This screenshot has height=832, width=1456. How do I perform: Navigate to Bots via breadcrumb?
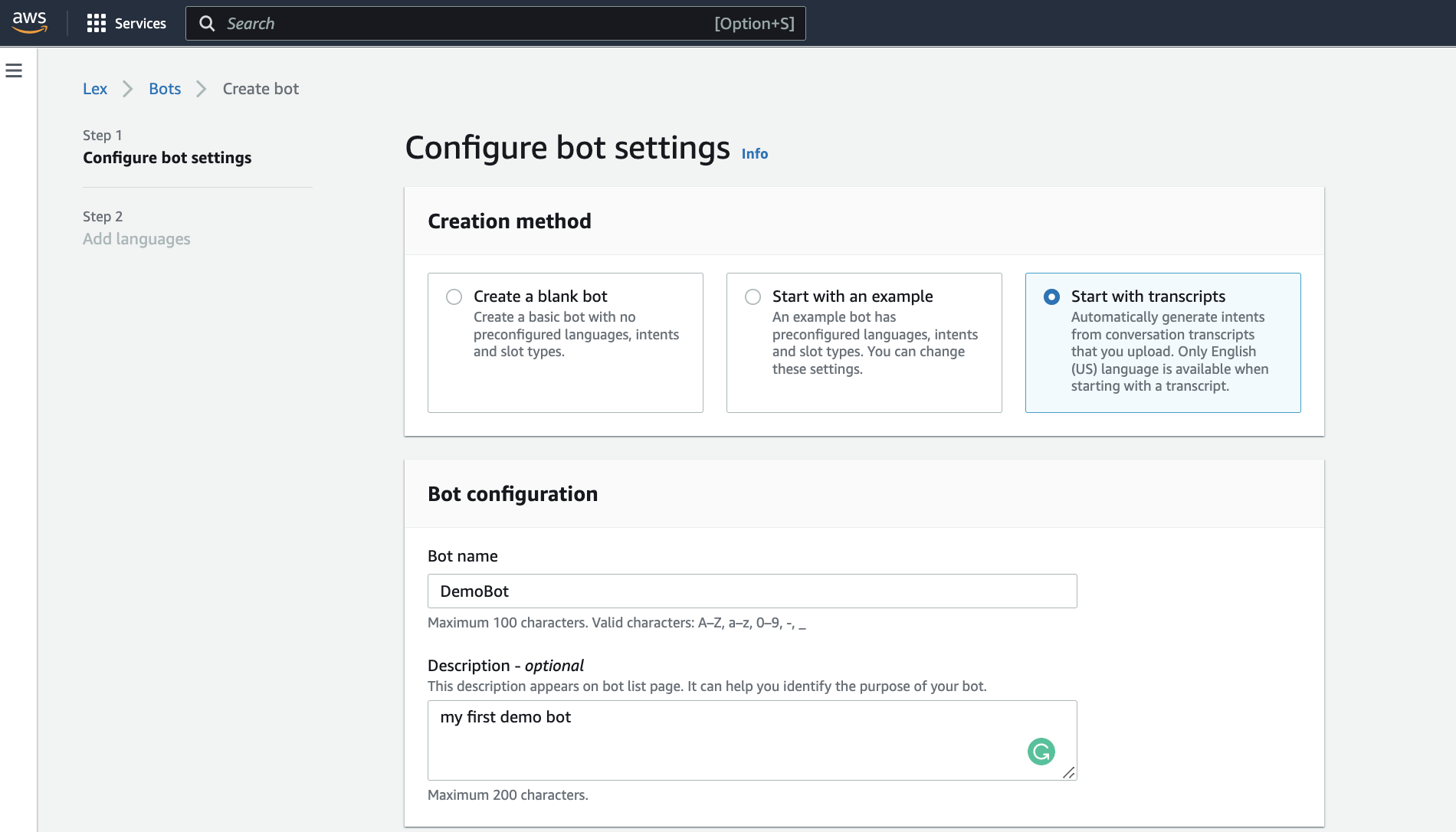(x=165, y=88)
